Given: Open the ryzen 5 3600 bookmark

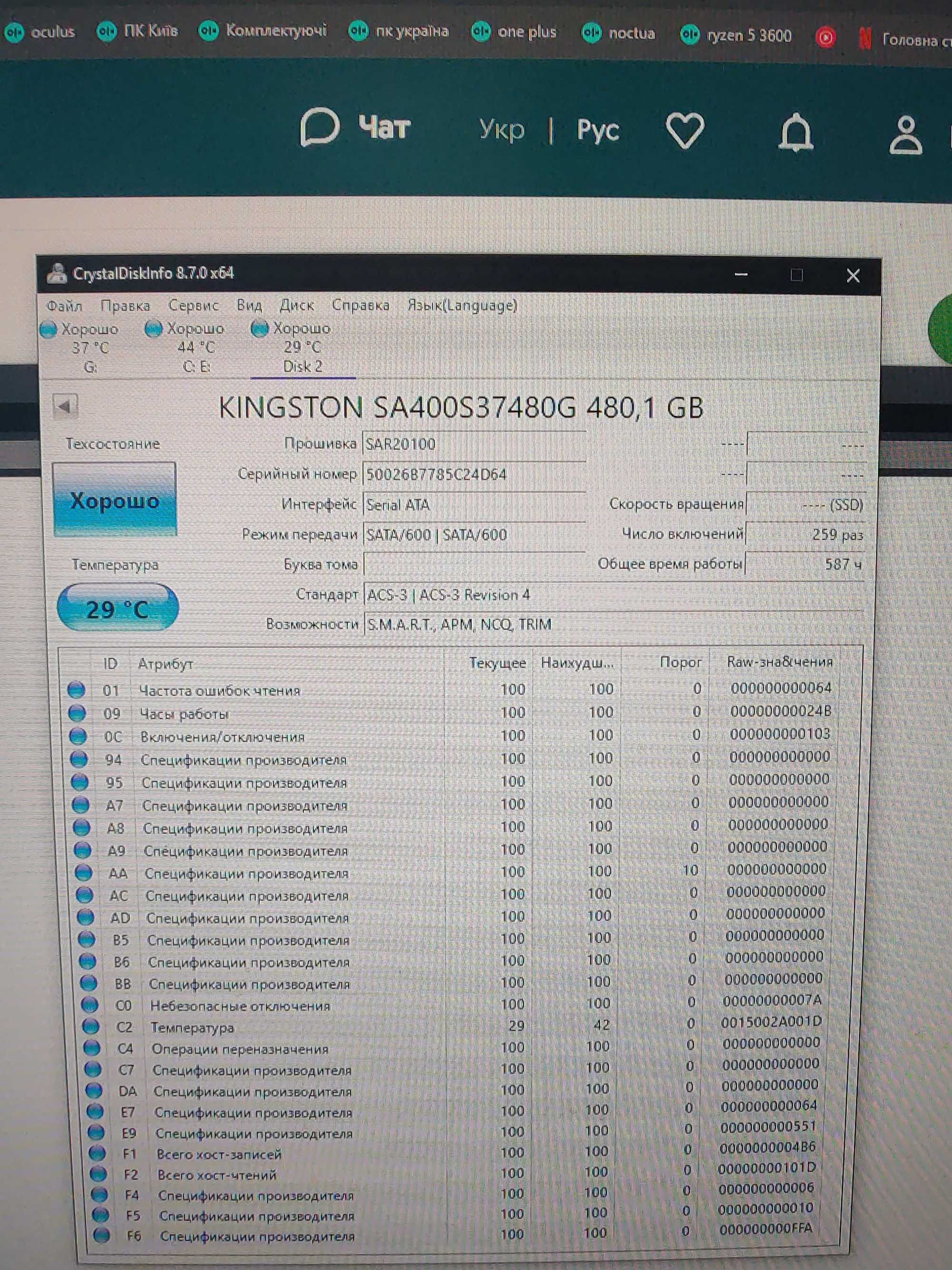Looking at the screenshot, I should [x=736, y=36].
